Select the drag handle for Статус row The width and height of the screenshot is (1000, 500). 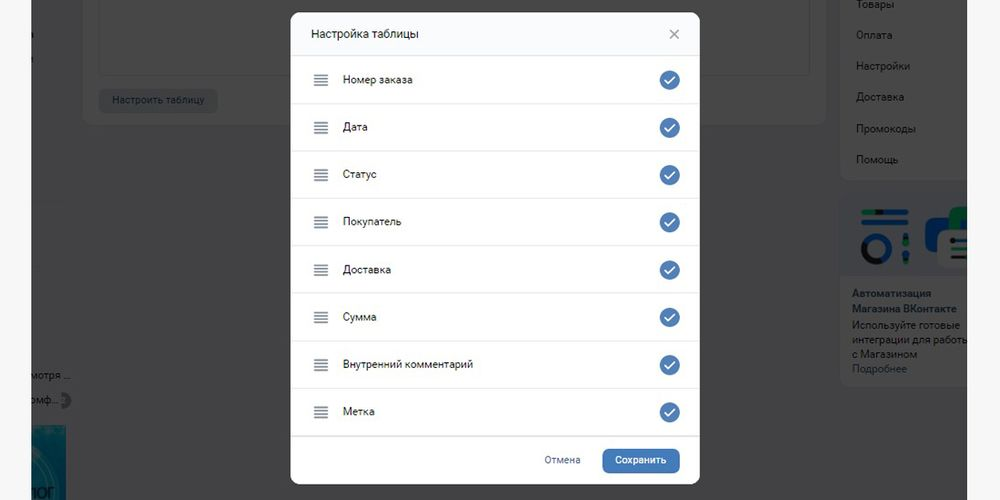point(321,175)
